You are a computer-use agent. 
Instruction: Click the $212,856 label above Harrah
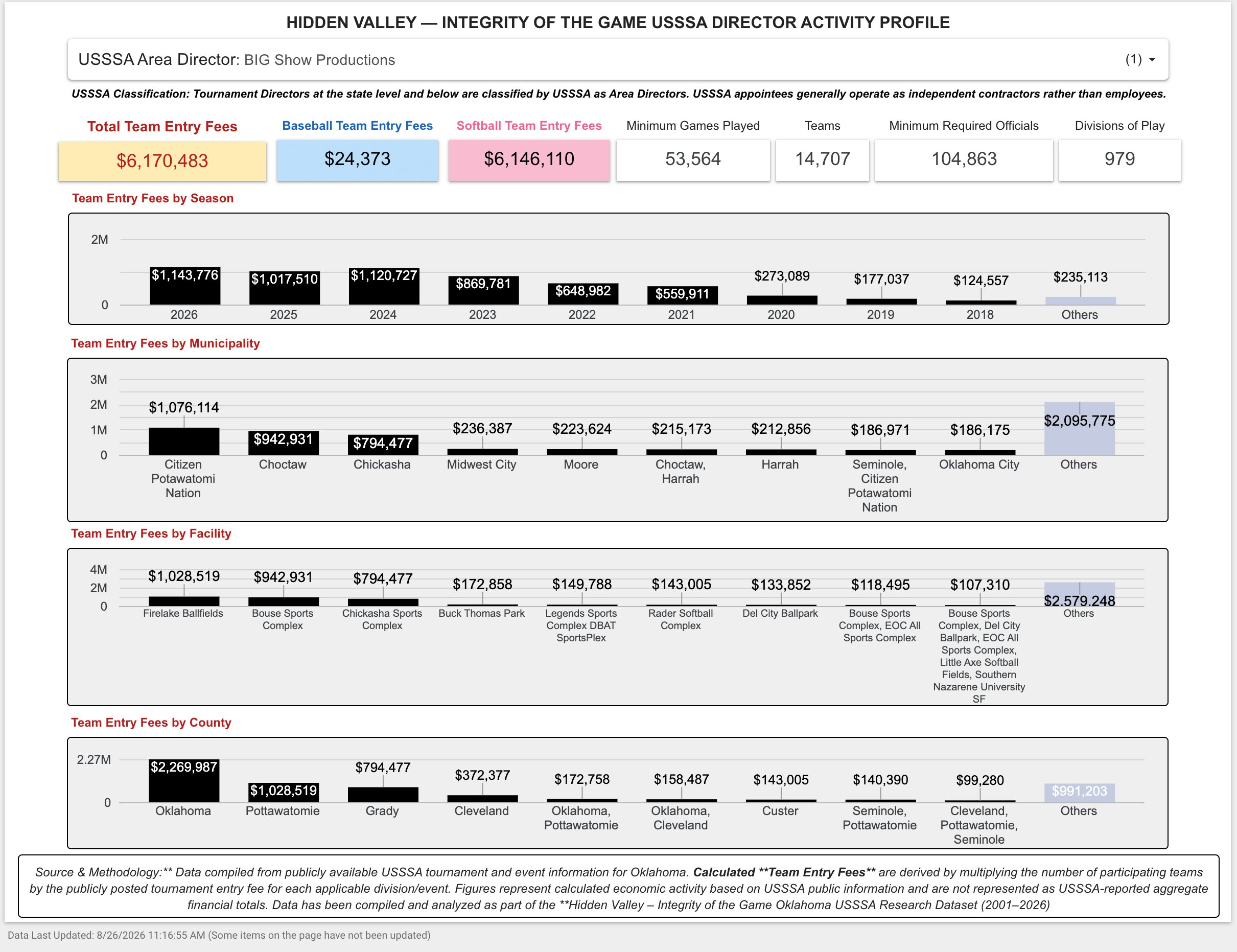(781, 429)
